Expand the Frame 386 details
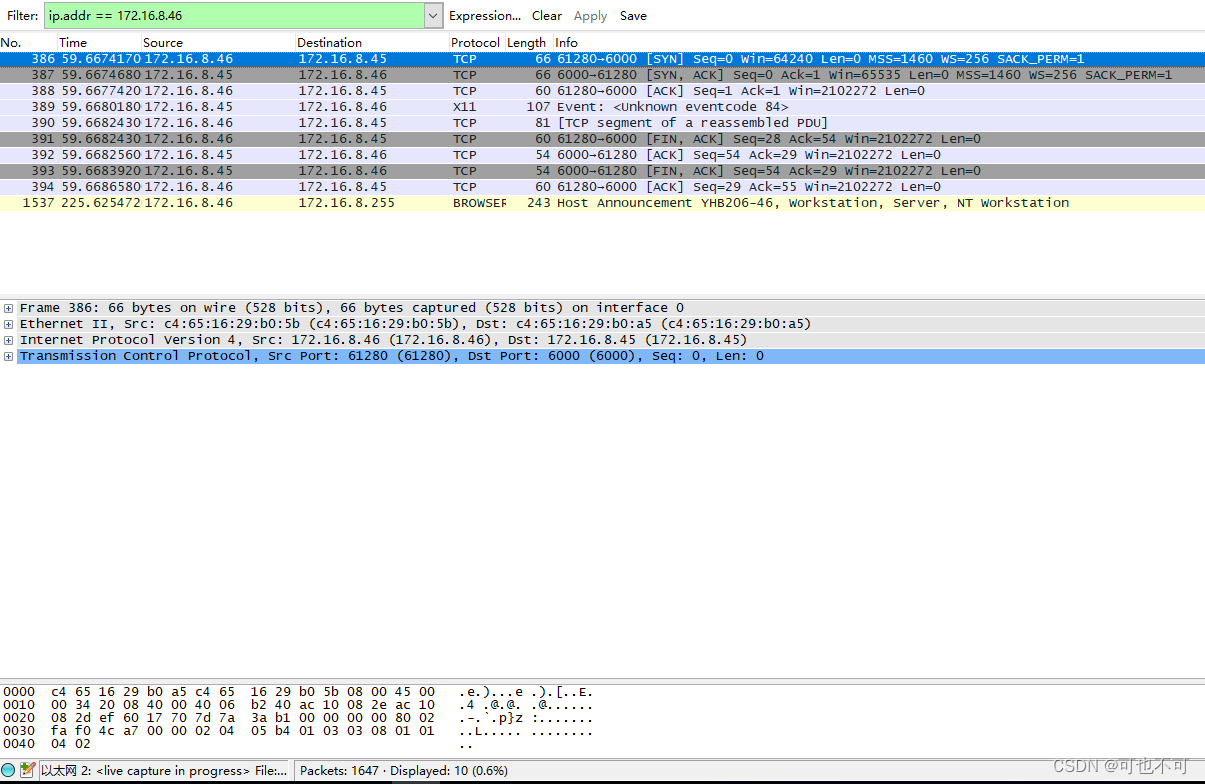This screenshot has height=784, width=1205. pyautogui.click(x=8, y=308)
